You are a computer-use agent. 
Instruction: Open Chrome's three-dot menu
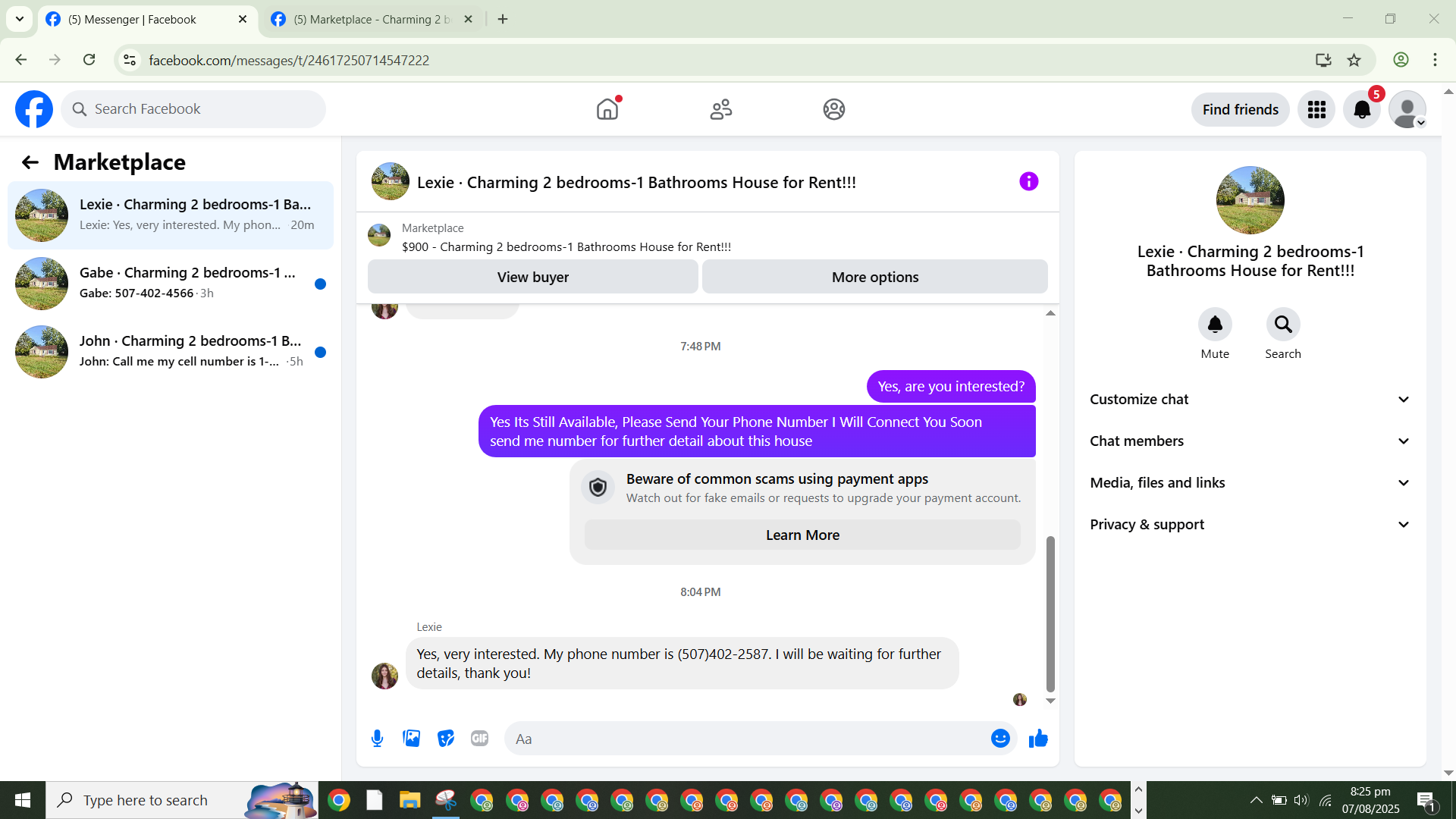1435,60
